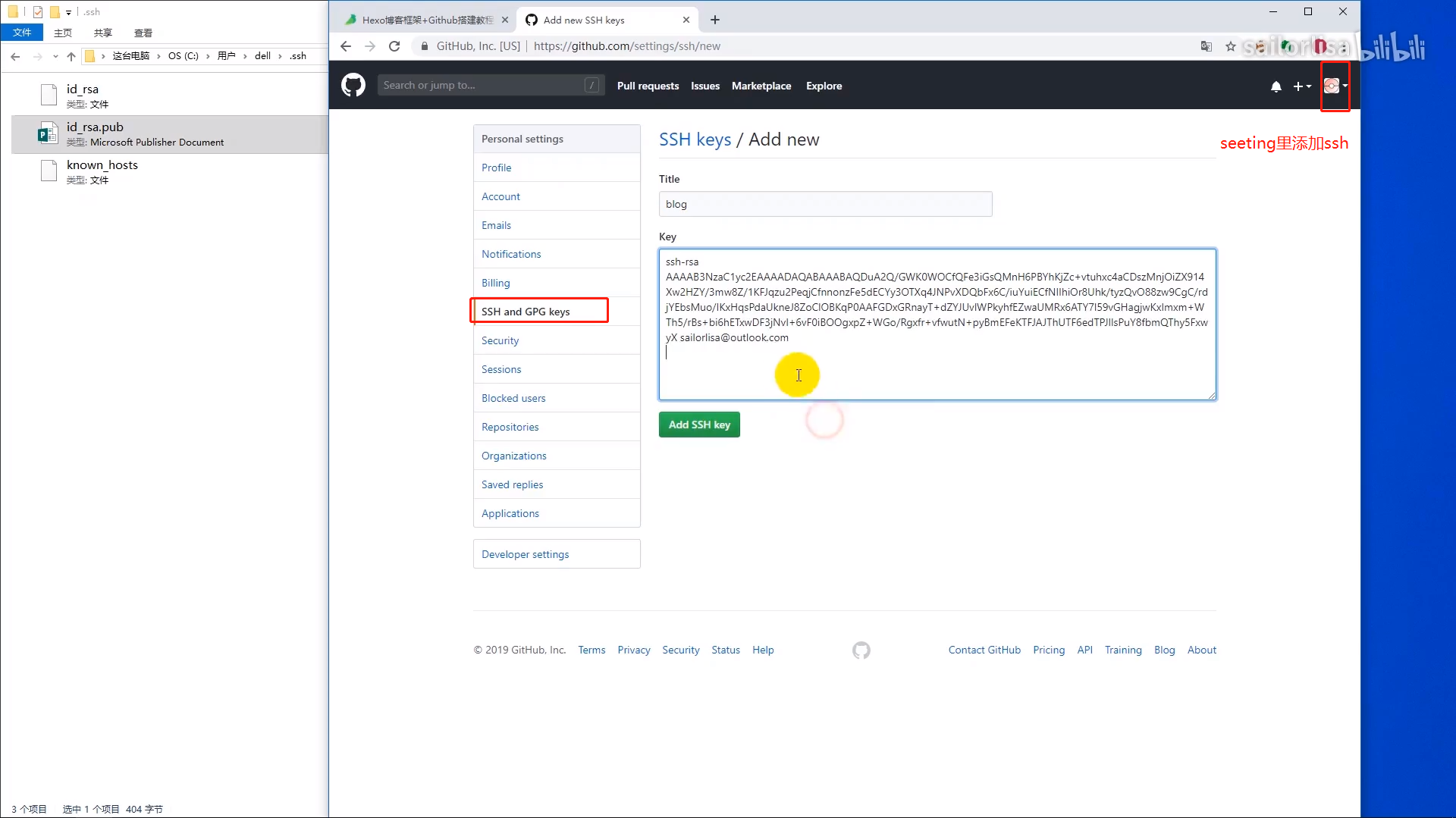
Task: Click the Pricing footer link
Action: click(1049, 650)
